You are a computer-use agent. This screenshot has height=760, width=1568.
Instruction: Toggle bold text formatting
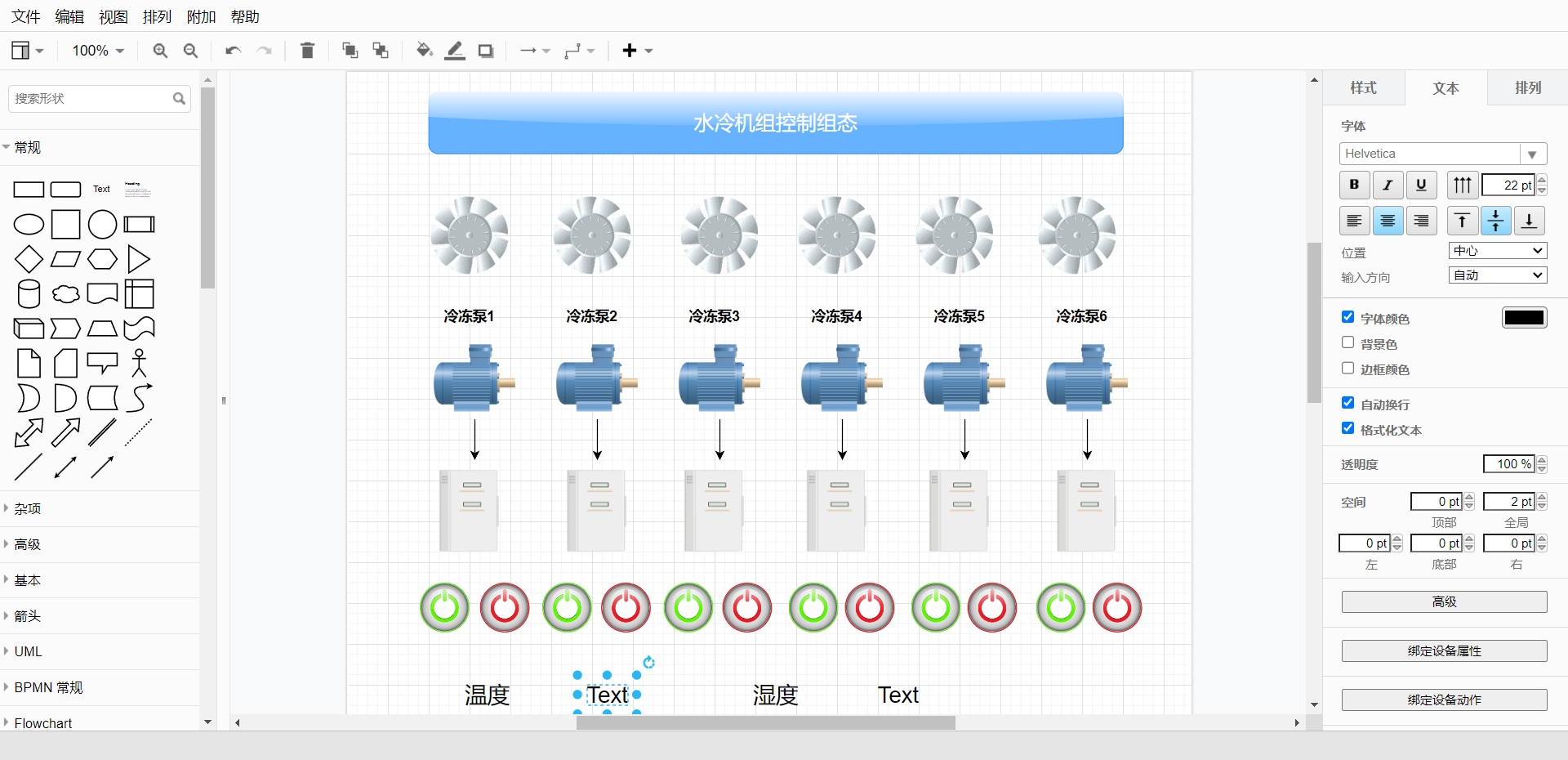[x=1354, y=185]
